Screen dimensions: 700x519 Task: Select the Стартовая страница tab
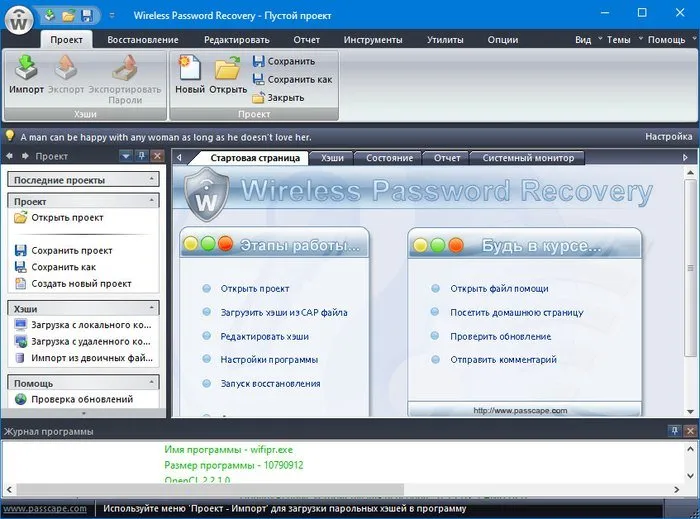coord(255,158)
